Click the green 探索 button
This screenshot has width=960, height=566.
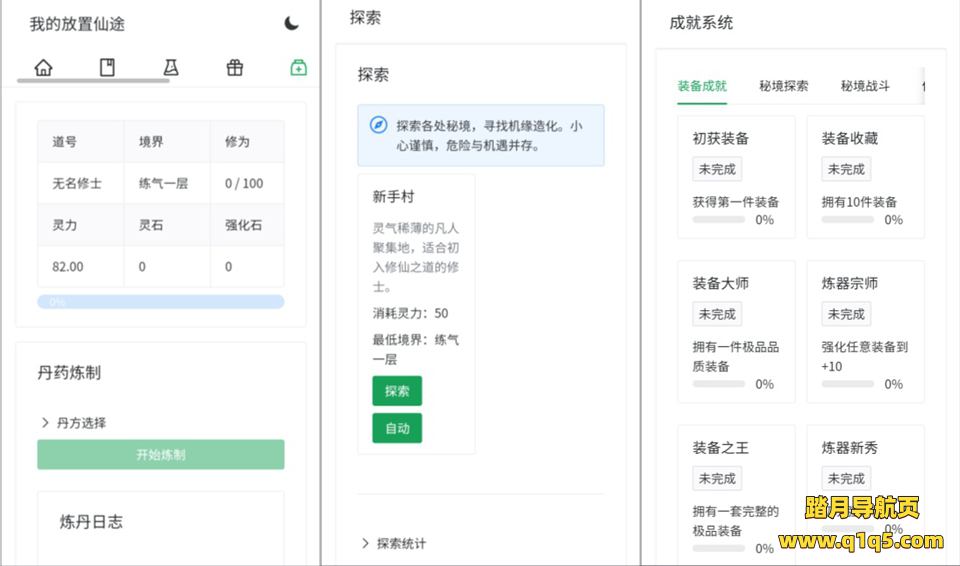[x=397, y=390]
